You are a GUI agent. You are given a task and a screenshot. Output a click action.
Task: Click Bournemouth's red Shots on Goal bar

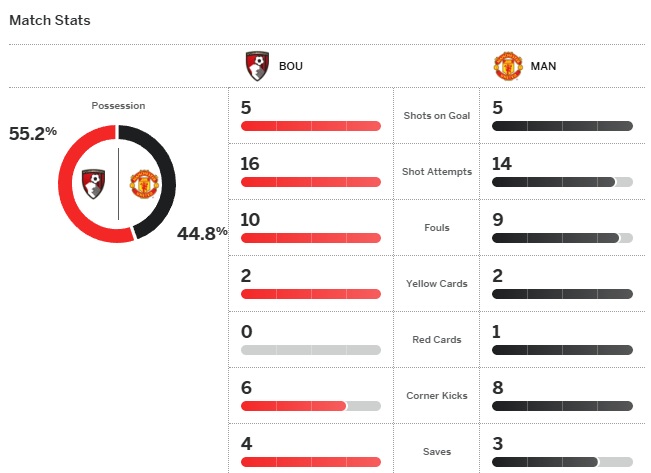(x=310, y=126)
